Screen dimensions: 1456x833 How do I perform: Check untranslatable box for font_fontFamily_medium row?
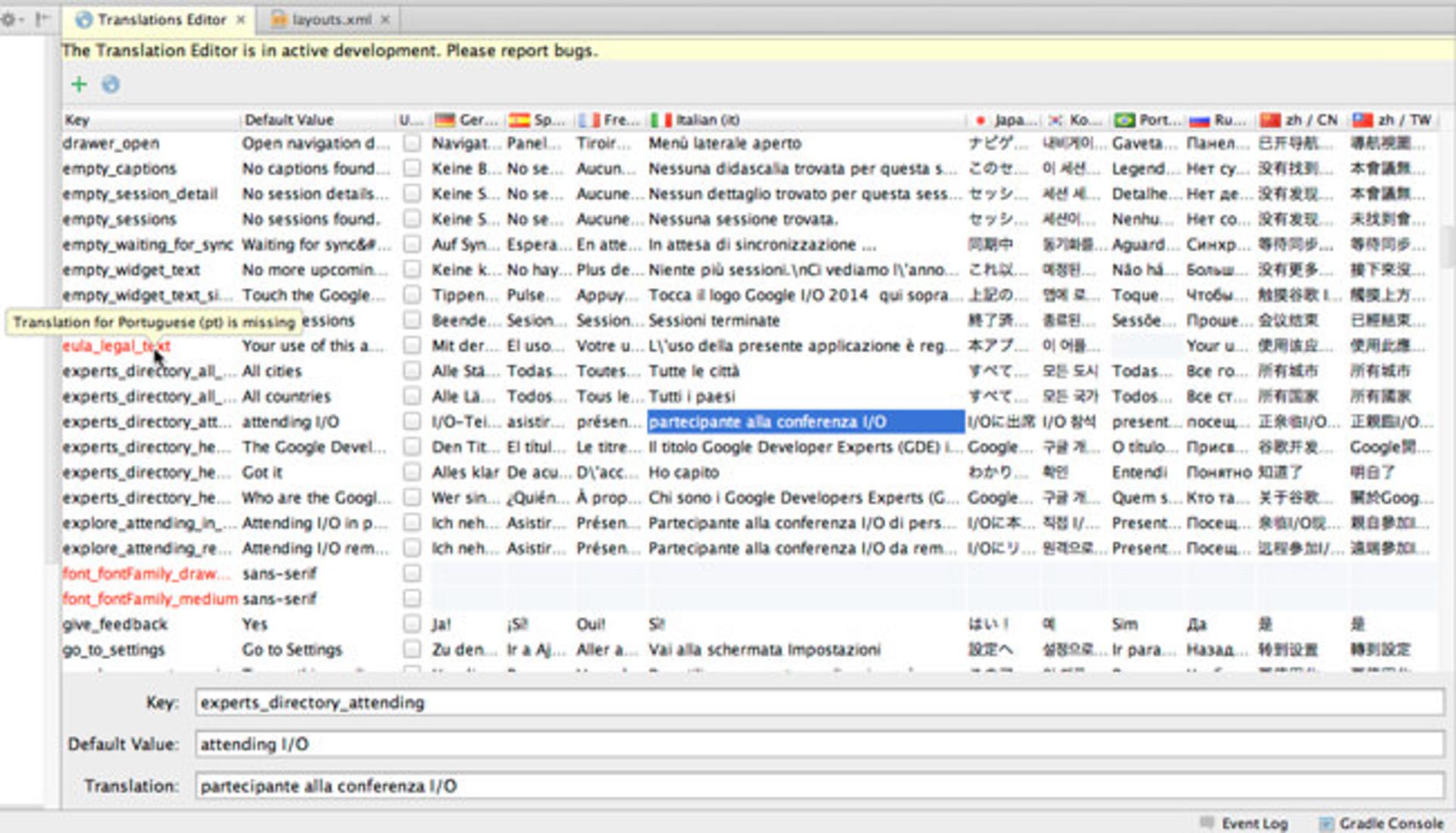point(412,599)
